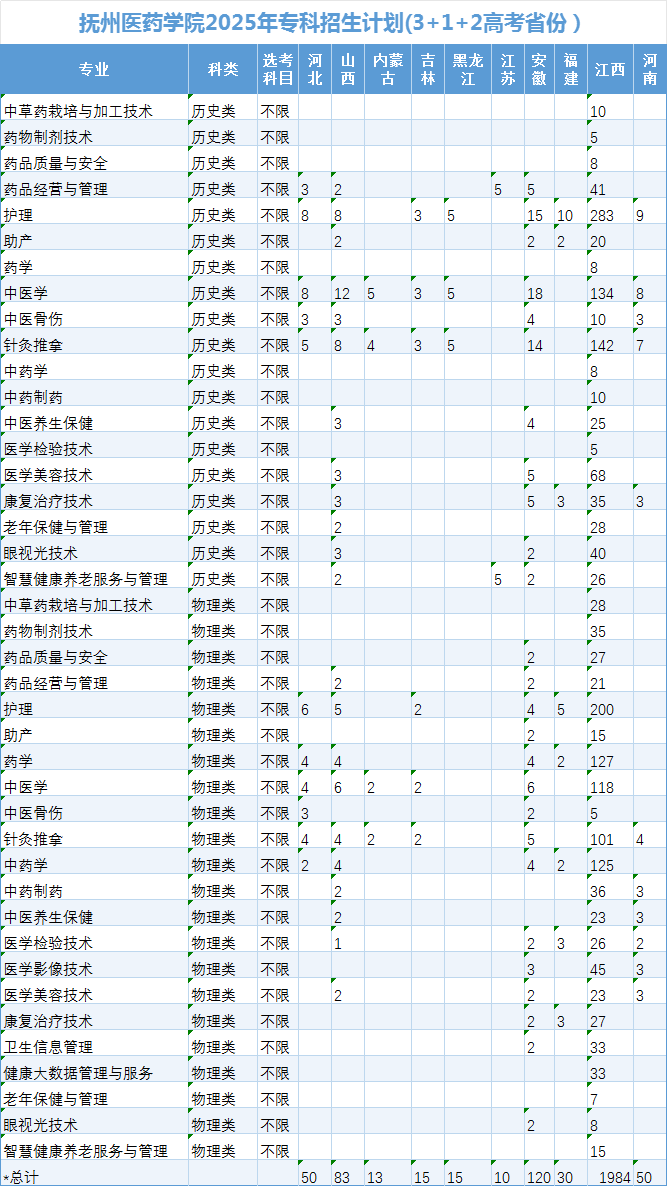Click the 50 total under 河南

tap(644, 1177)
